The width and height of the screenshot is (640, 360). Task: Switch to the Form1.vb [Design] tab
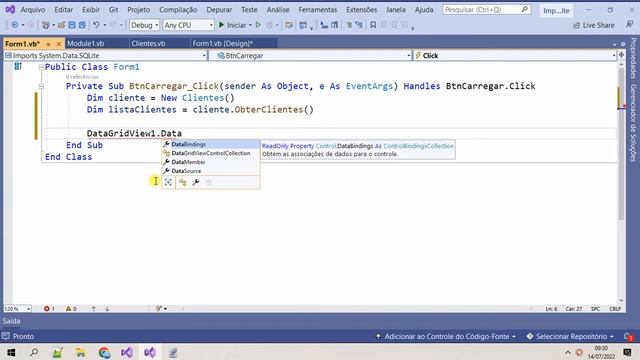click(x=222, y=43)
